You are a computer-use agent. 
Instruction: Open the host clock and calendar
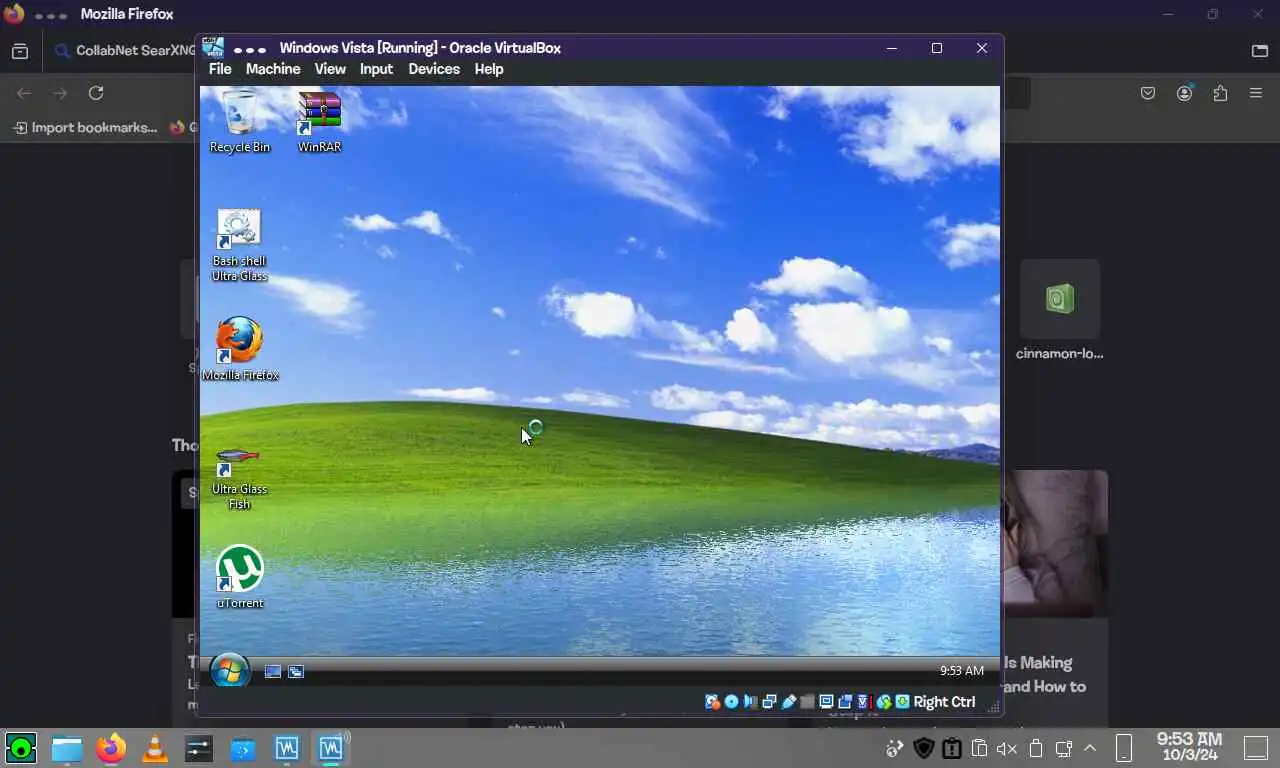pyautogui.click(x=1189, y=747)
